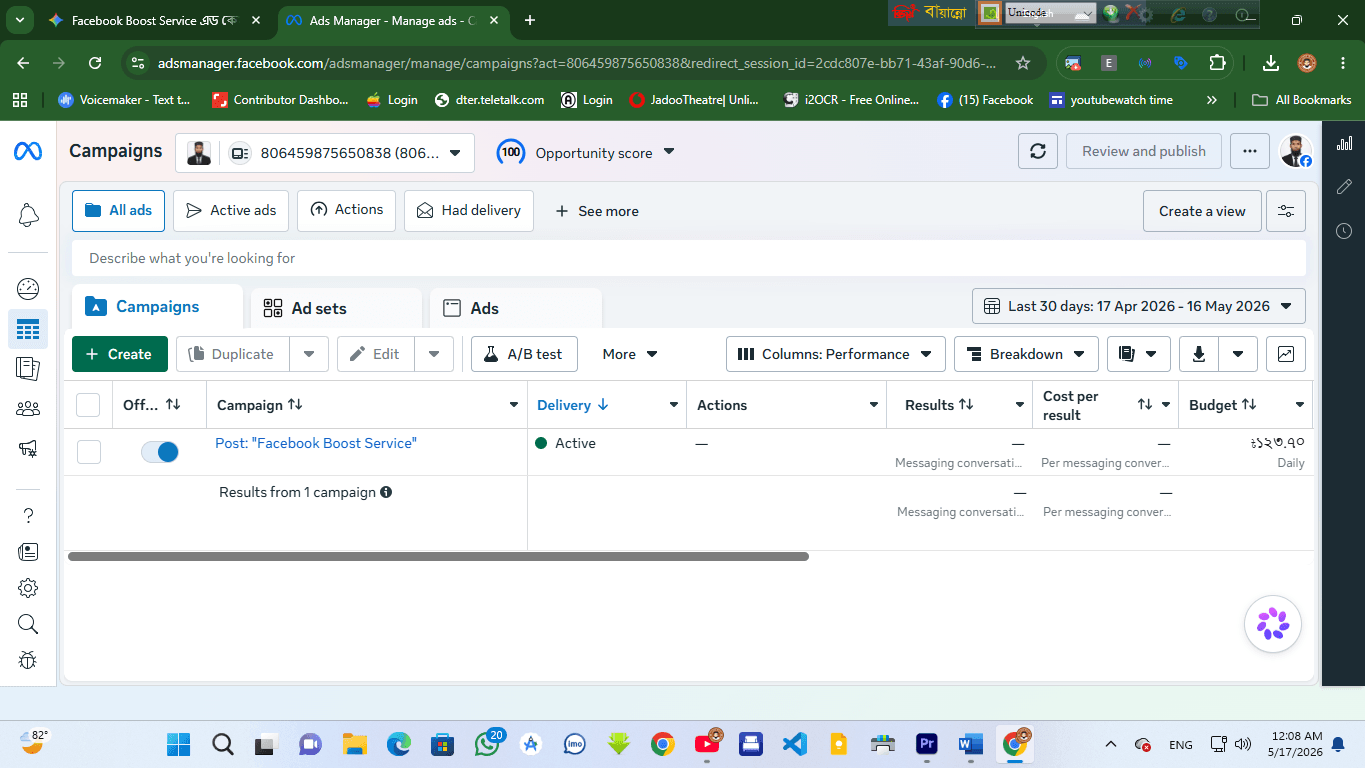Click the horizontal scrollbar under the table
Screen dimensions: 1365x768
(x=438, y=556)
